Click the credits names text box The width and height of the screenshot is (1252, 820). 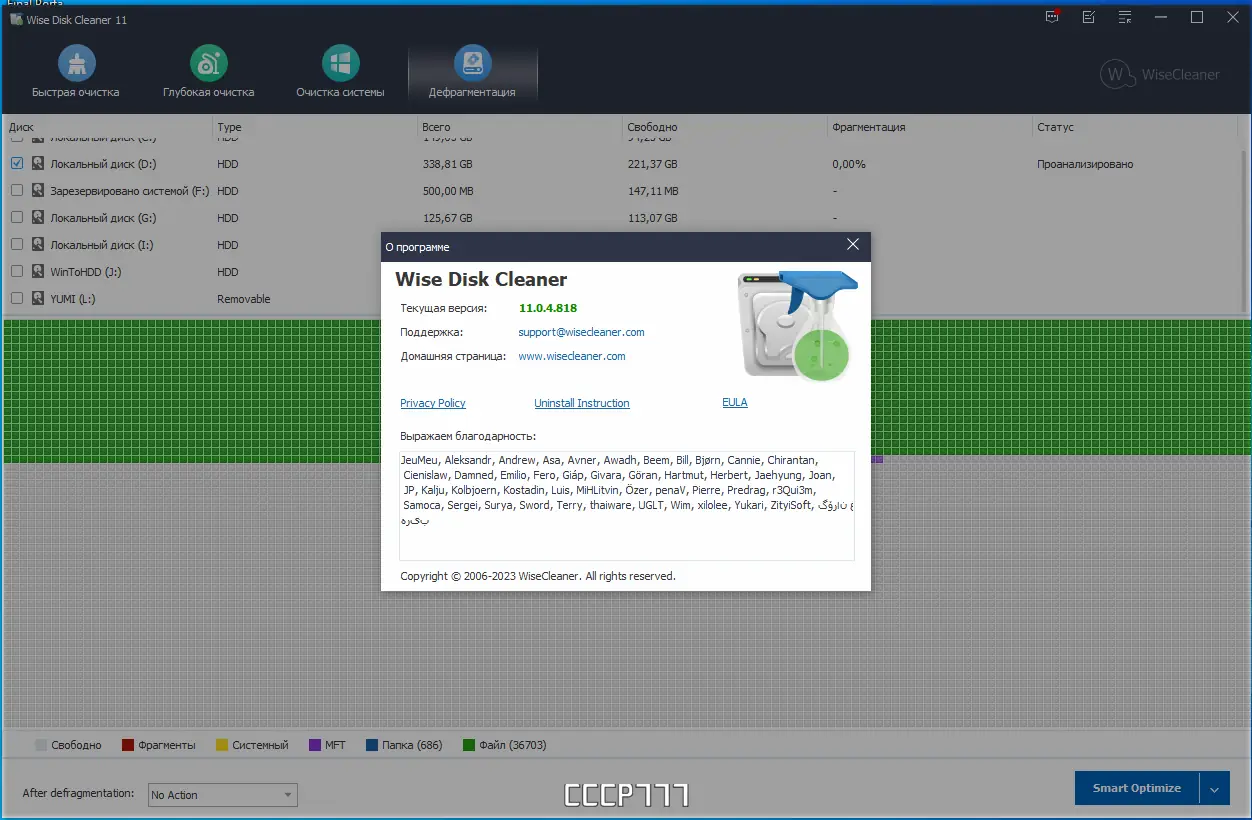coord(626,505)
